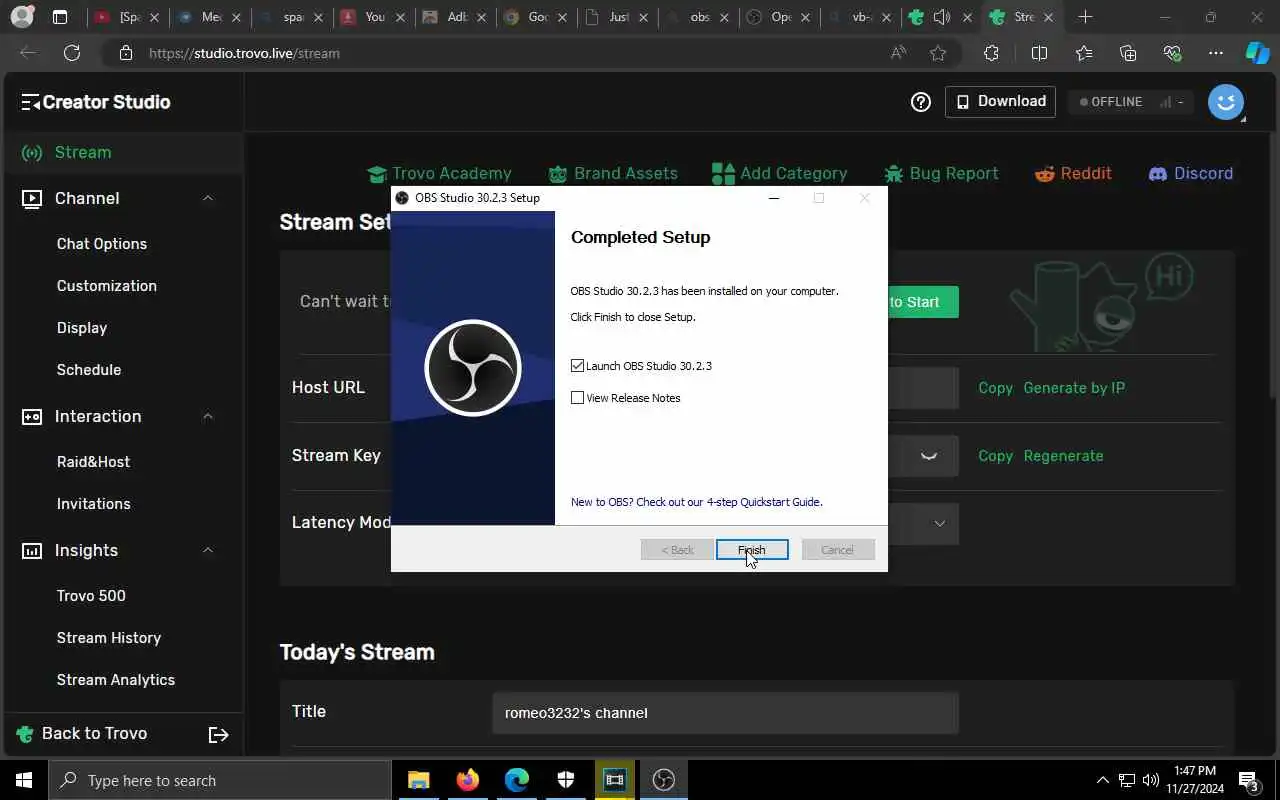Open Discord link
The width and height of the screenshot is (1280, 800).
(x=1190, y=174)
